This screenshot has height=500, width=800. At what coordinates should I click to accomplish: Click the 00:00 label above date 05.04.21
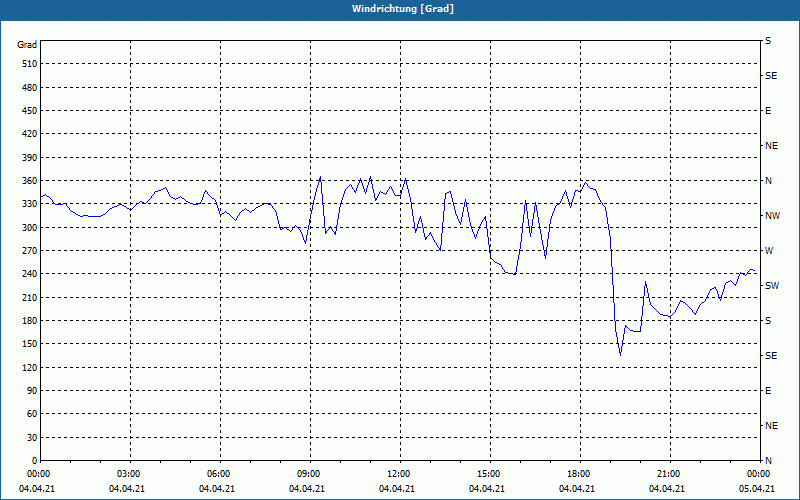pyautogui.click(x=758, y=474)
